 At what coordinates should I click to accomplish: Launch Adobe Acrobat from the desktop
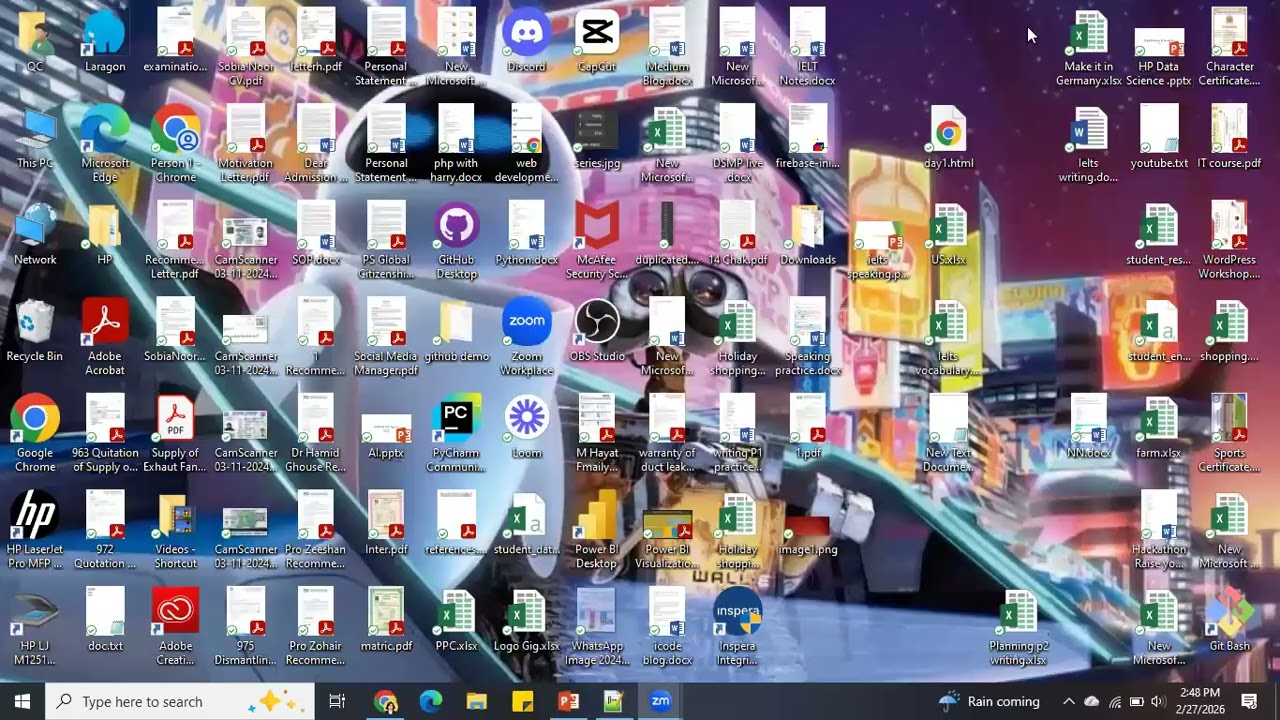pyautogui.click(x=105, y=338)
